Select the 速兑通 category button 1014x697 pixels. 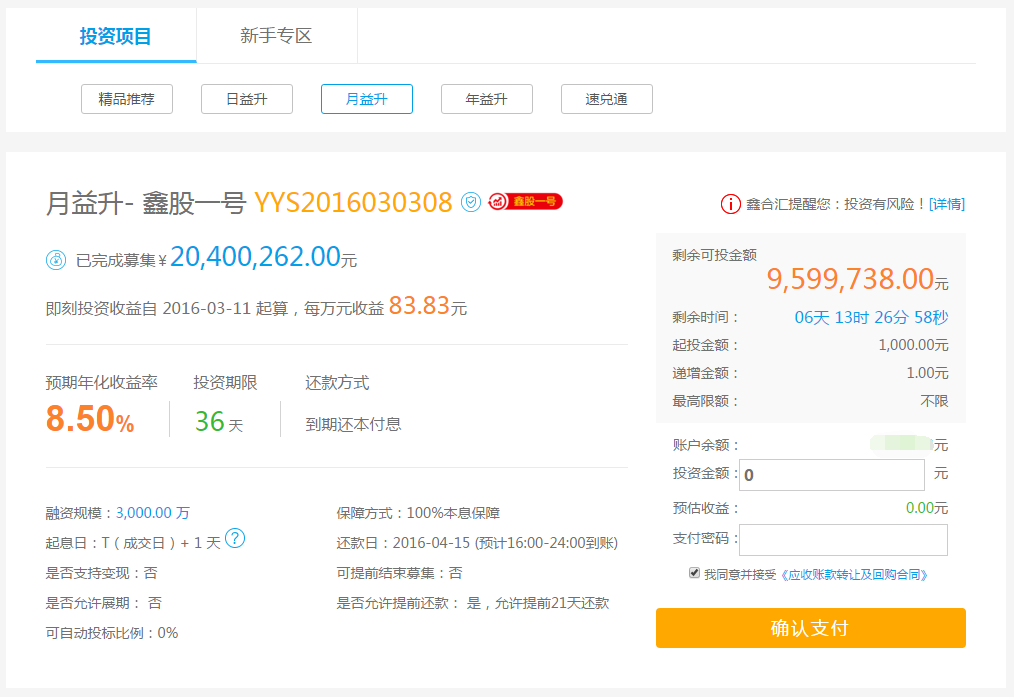(x=607, y=99)
